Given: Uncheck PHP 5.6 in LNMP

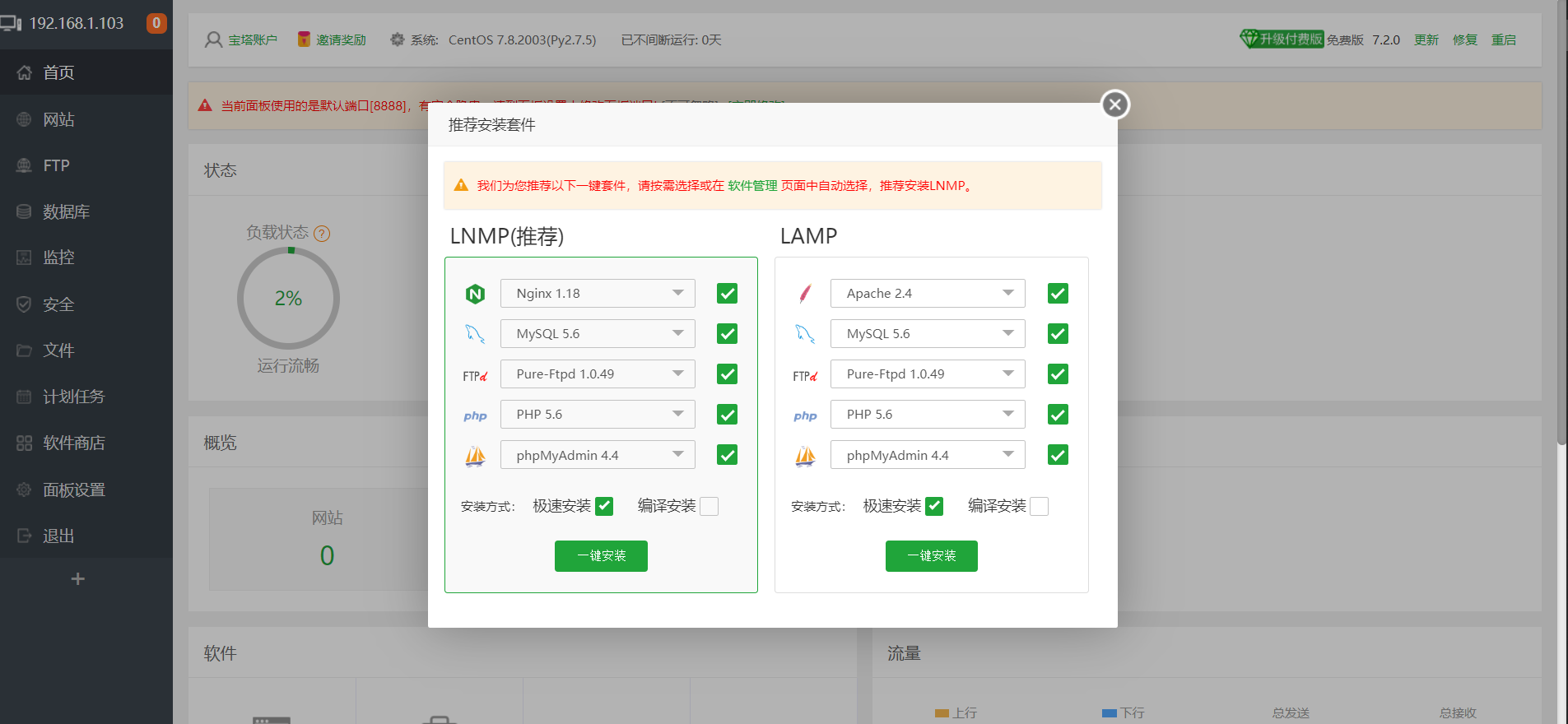Looking at the screenshot, I should click(727, 415).
